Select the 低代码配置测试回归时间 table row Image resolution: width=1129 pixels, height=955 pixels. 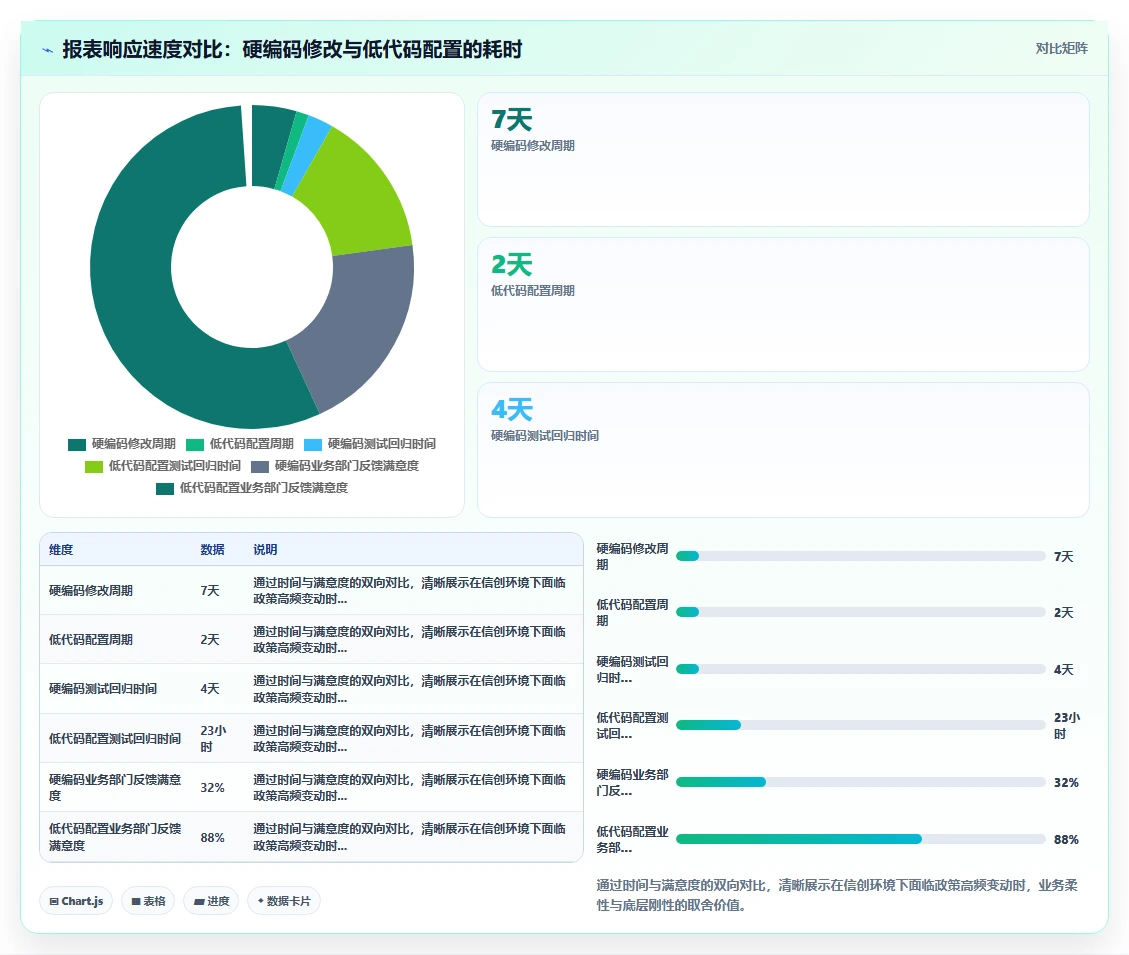pos(311,738)
